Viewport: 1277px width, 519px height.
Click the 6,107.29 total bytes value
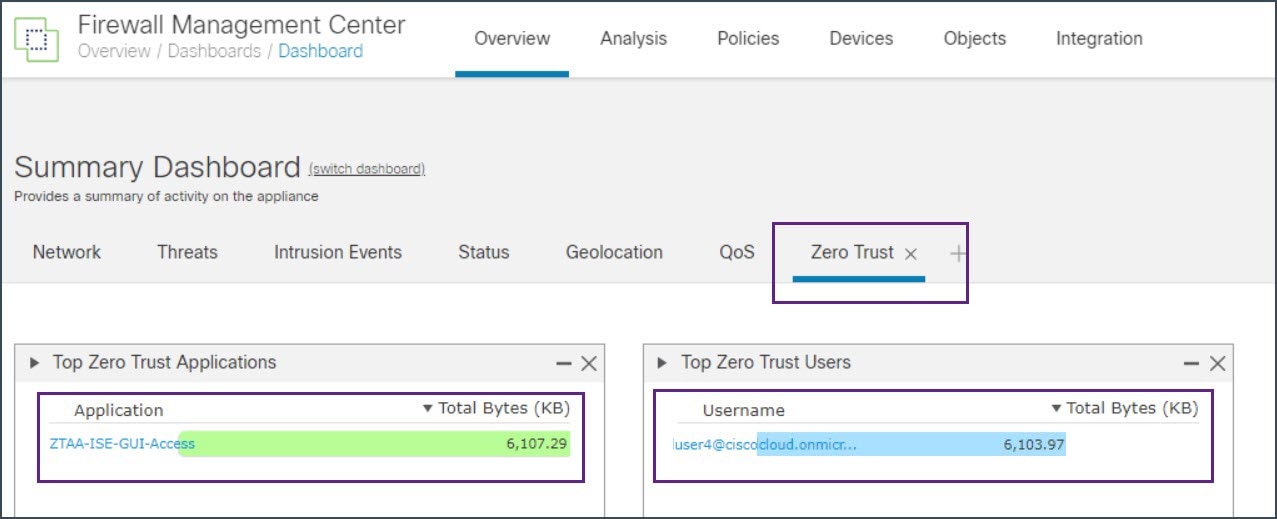coord(538,443)
